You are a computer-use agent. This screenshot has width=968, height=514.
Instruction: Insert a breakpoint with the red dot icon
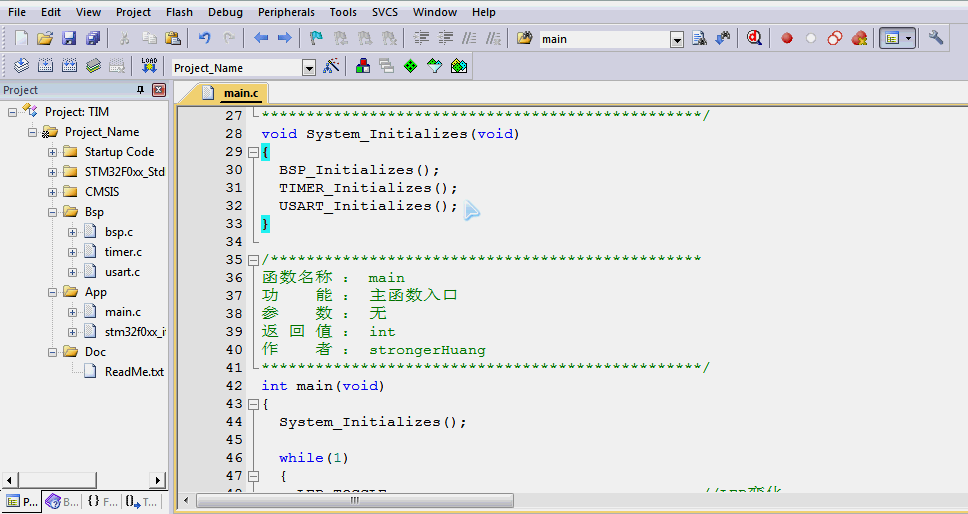click(x=786, y=38)
